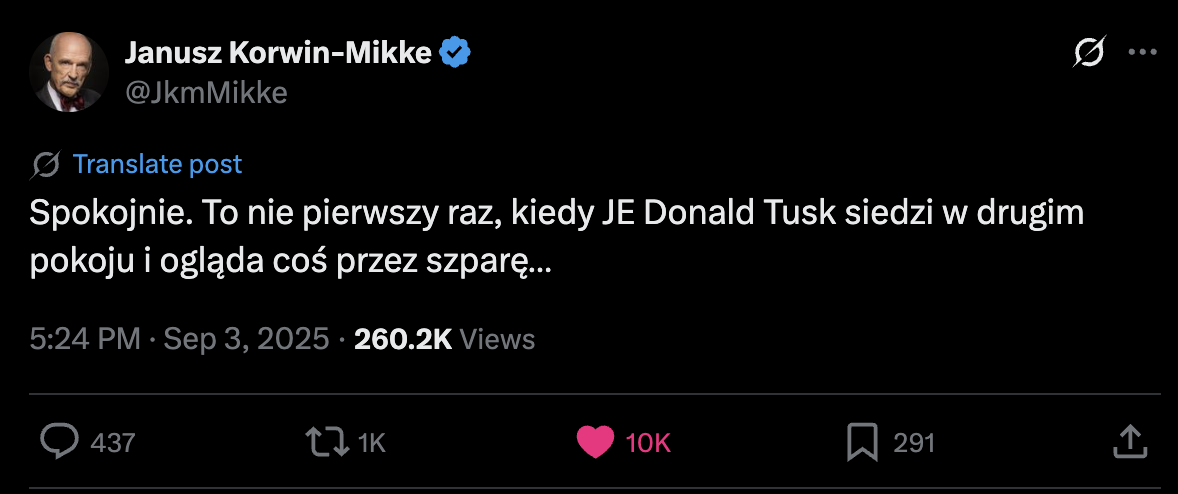Click the reply speech bubble icon
The height and width of the screenshot is (494, 1178).
pyautogui.click(x=59, y=442)
